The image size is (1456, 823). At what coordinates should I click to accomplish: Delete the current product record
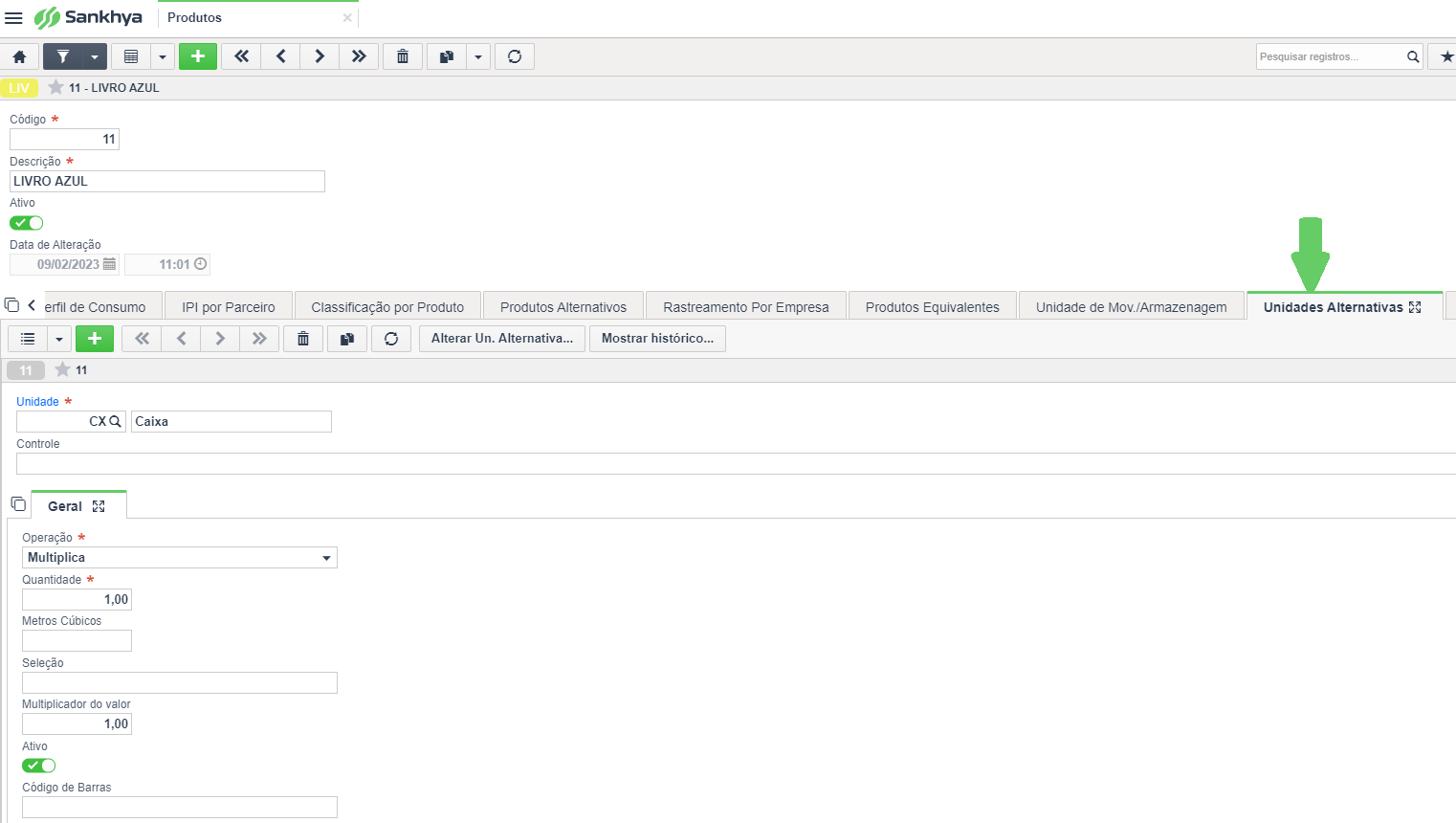coord(403,56)
